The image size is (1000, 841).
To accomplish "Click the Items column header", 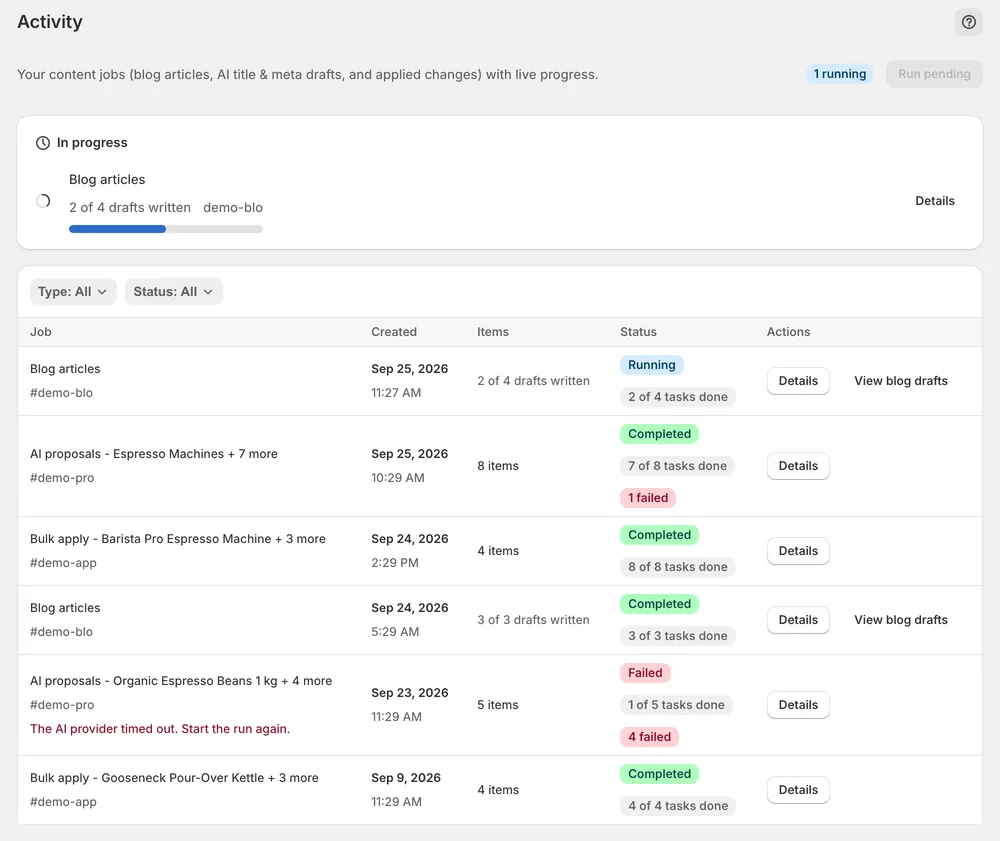I will coord(493,332).
